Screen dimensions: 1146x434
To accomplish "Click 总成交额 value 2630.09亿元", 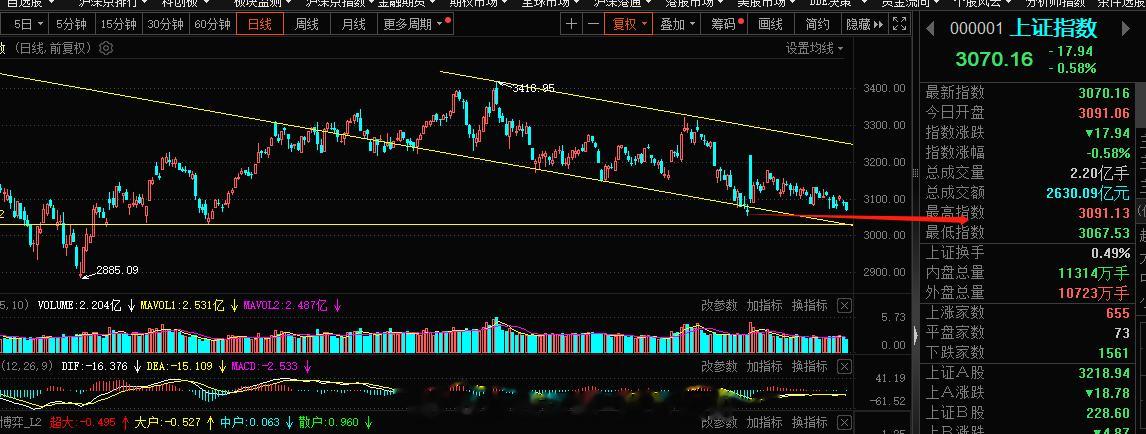I will [1088, 194].
